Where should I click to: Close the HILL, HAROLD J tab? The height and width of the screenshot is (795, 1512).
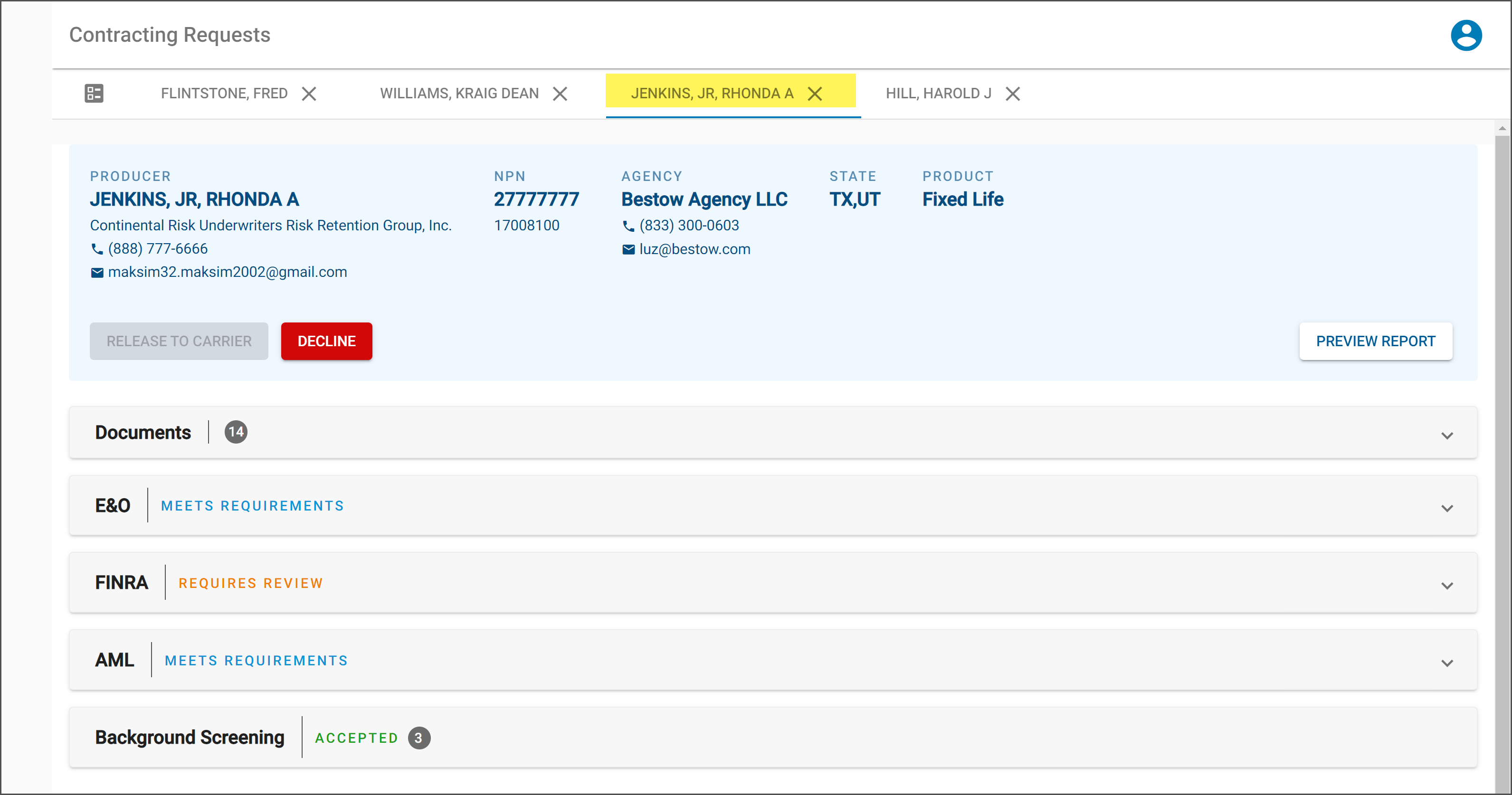[x=1012, y=94]
